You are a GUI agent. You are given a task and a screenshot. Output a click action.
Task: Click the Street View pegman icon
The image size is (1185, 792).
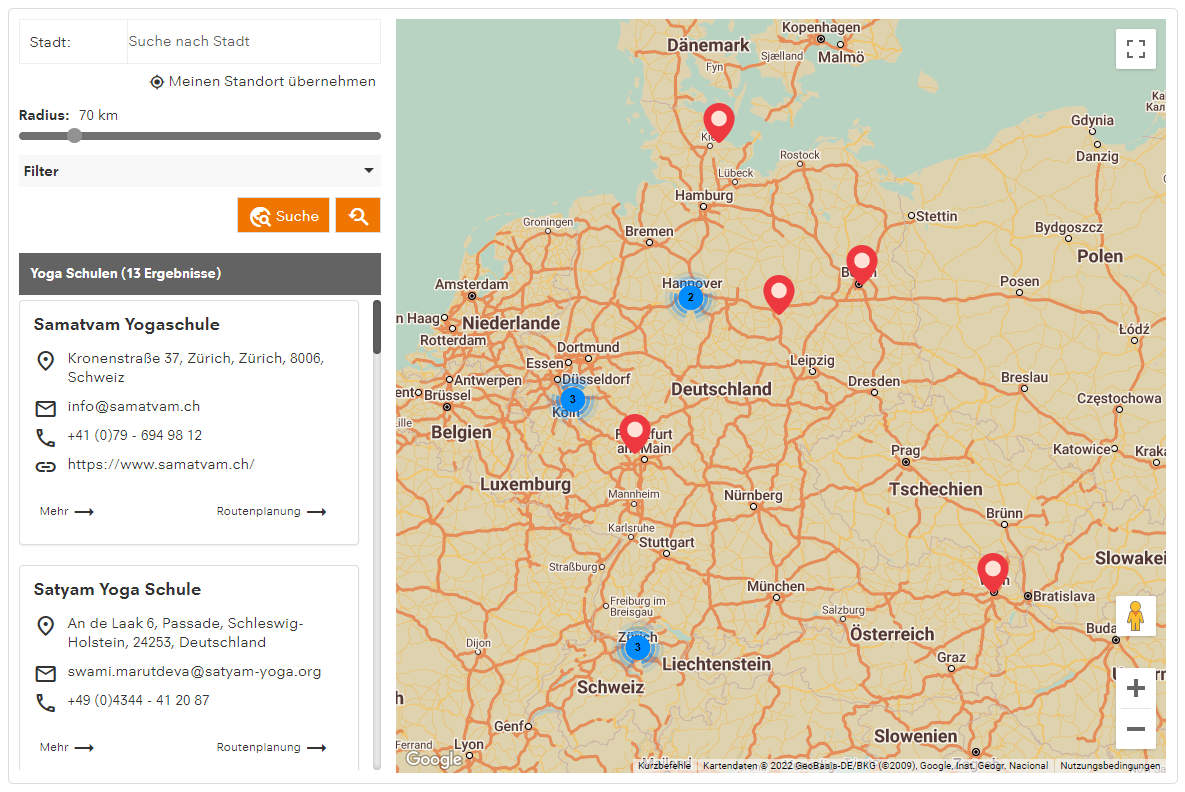point(1135,616)
